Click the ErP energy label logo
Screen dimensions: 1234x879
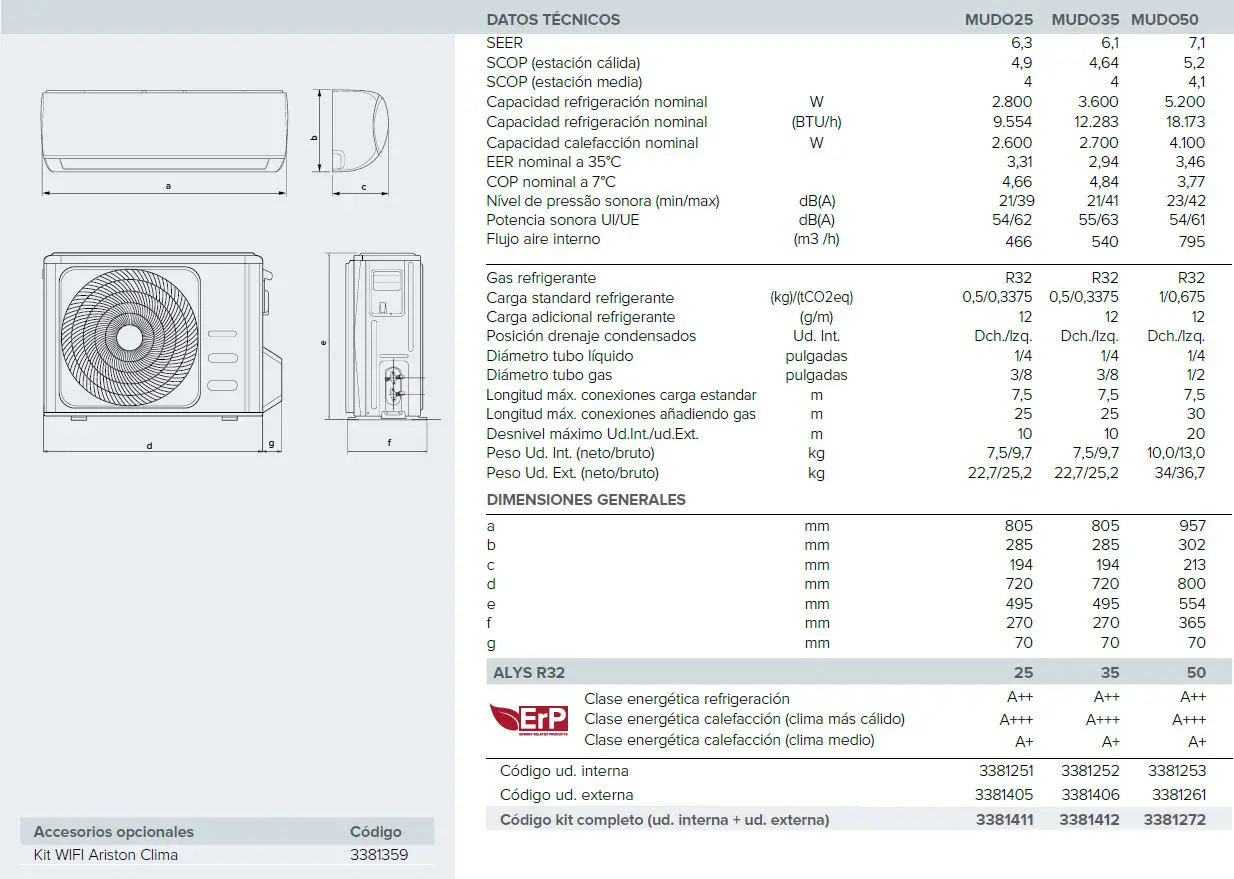pyautogui.click(x=528, y=720)
